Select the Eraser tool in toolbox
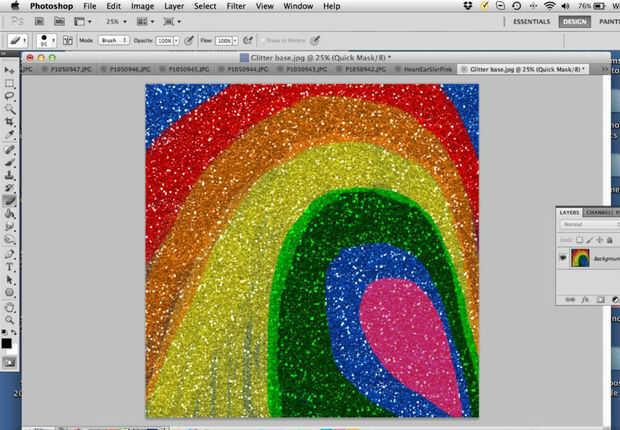The image size is (620, 430). pyautogui.click(x=9, y=201)
